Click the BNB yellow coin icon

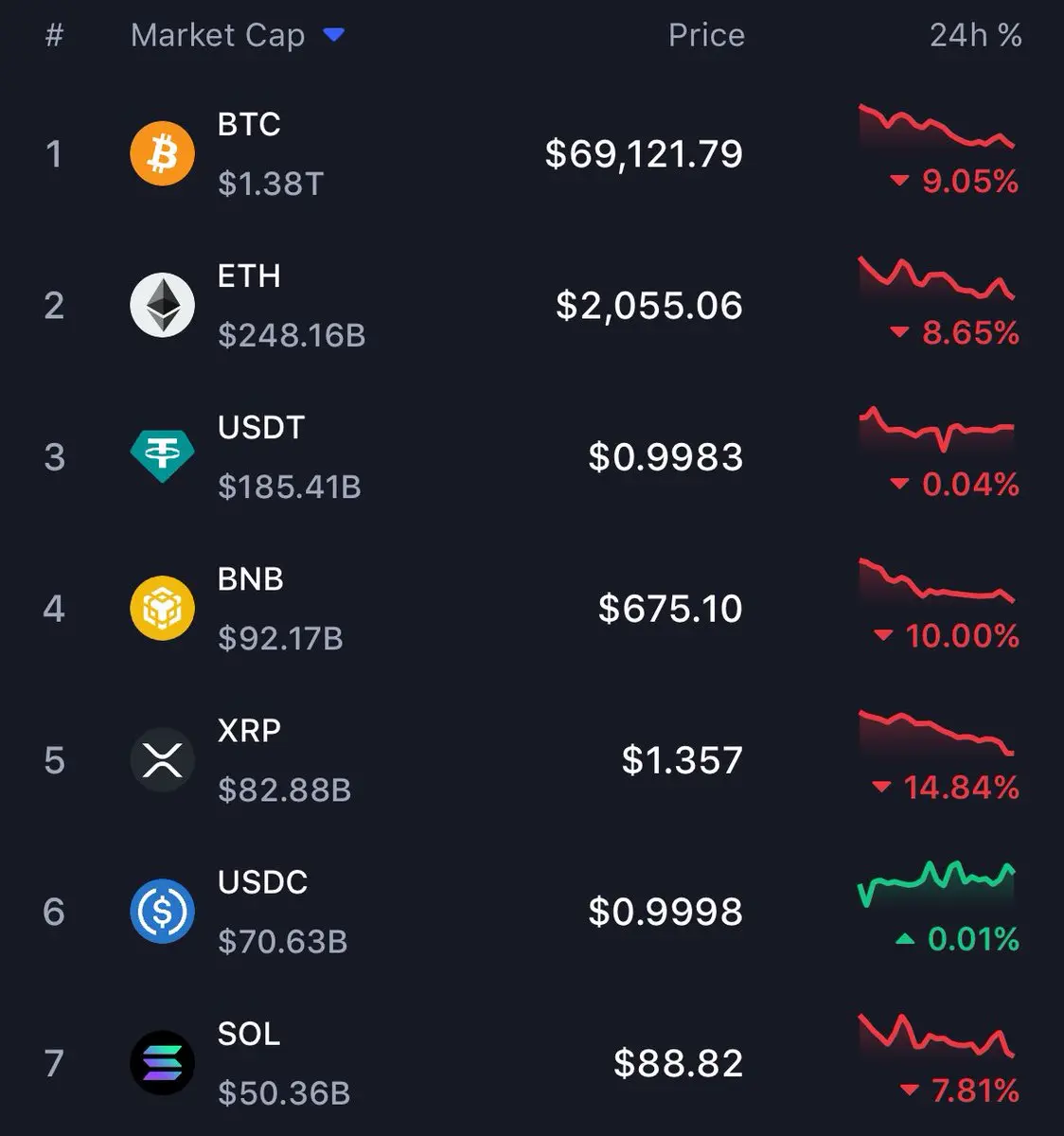162,608
